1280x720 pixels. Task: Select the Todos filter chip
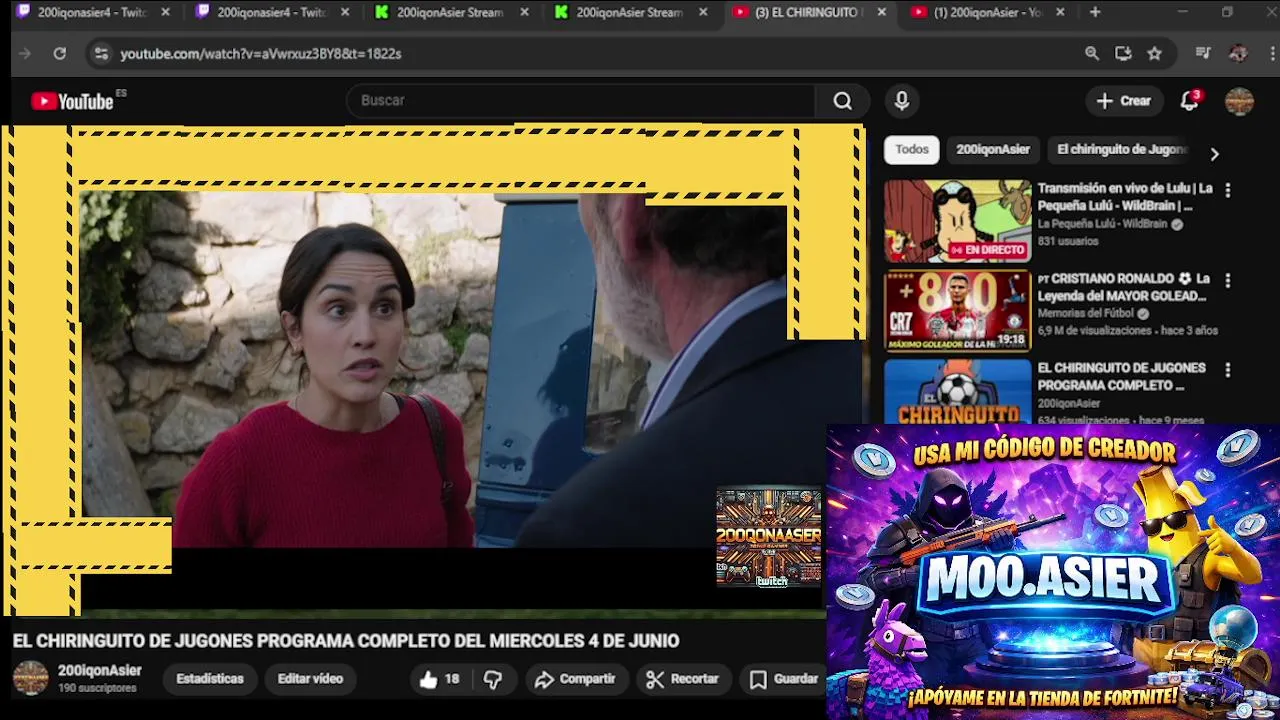coord(912,149)
